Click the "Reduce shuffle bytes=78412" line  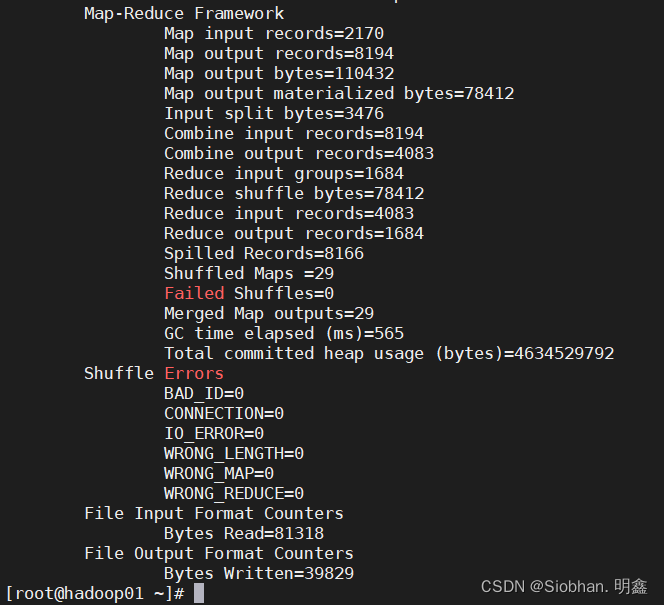point(293,194)
